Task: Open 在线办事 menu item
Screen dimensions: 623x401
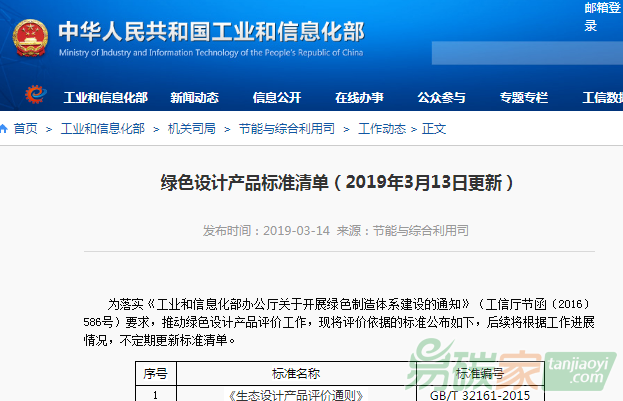Action: click(x=359, y=97)
